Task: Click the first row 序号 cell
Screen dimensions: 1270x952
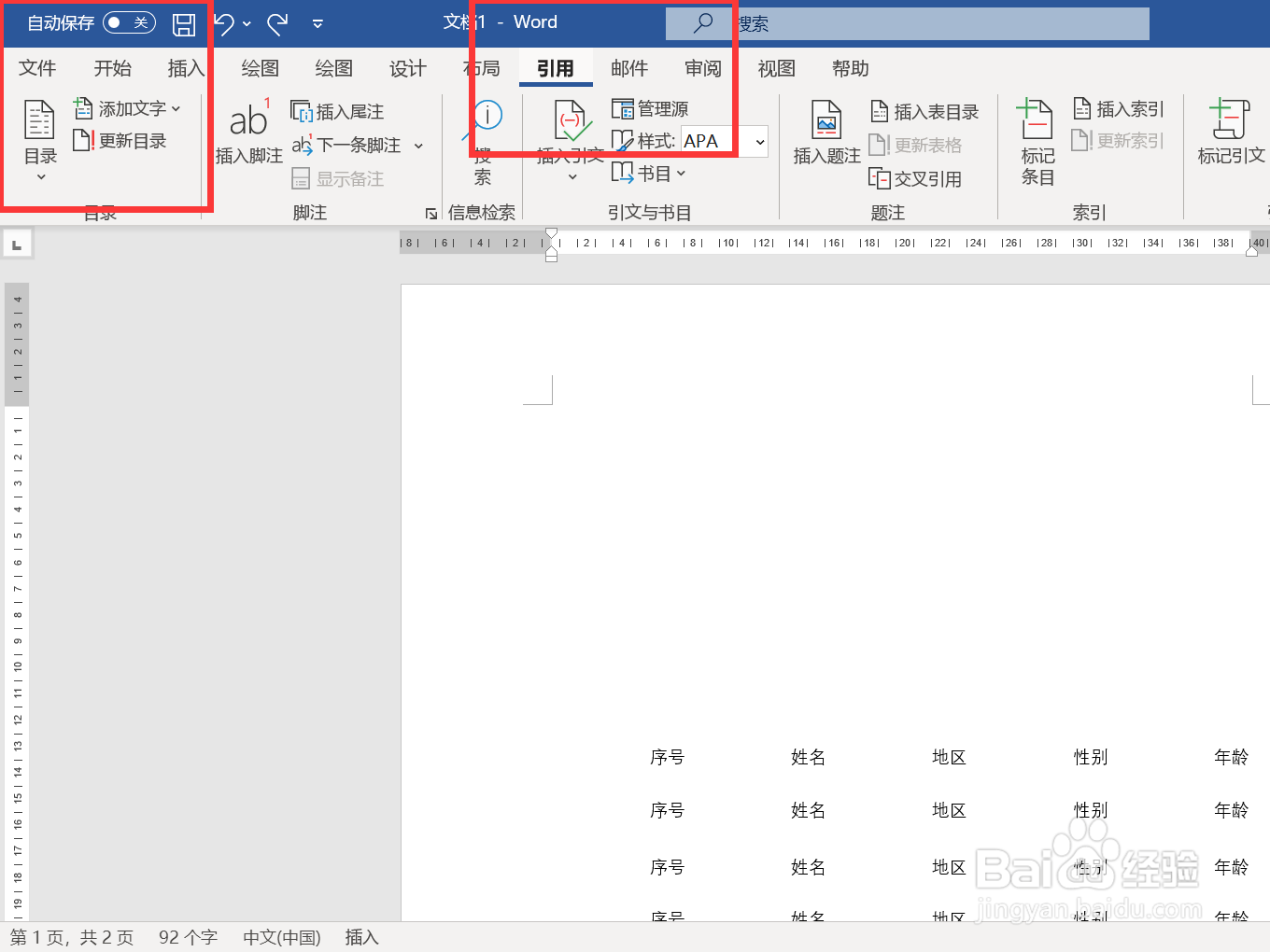Action: [668, 757]
